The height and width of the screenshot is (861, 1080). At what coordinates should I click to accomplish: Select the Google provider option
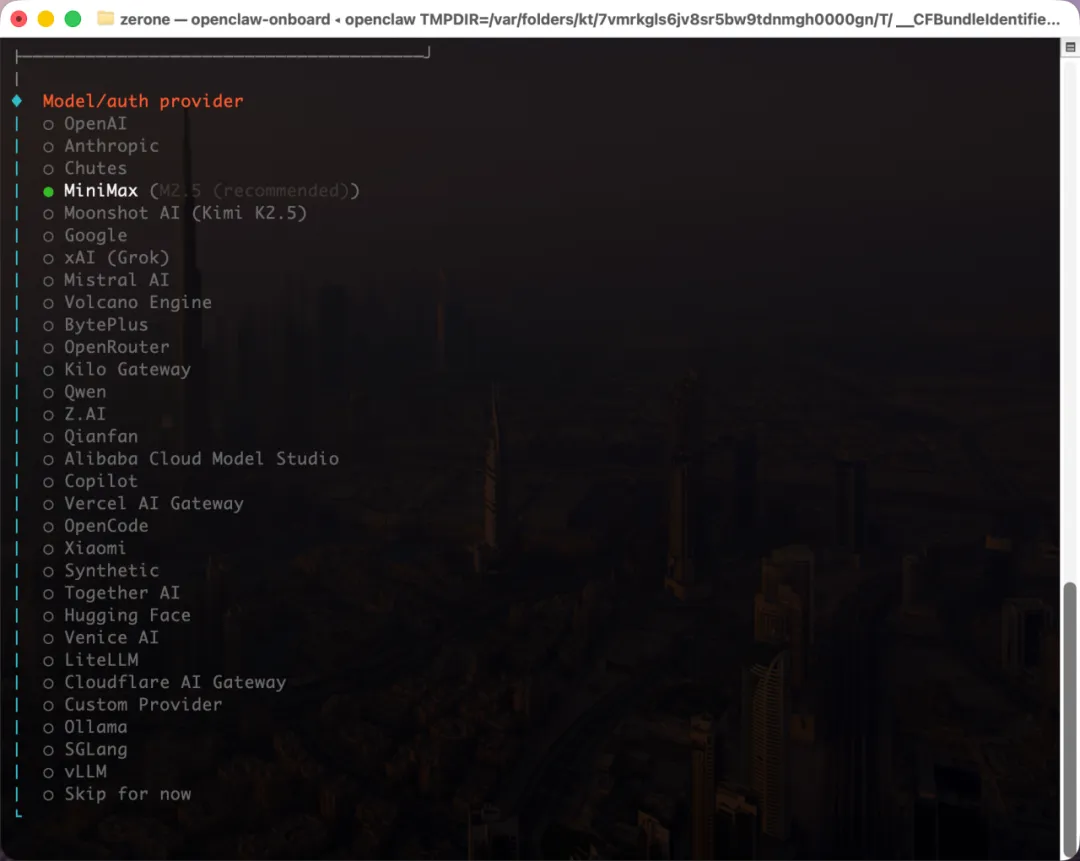pos(85,236)
